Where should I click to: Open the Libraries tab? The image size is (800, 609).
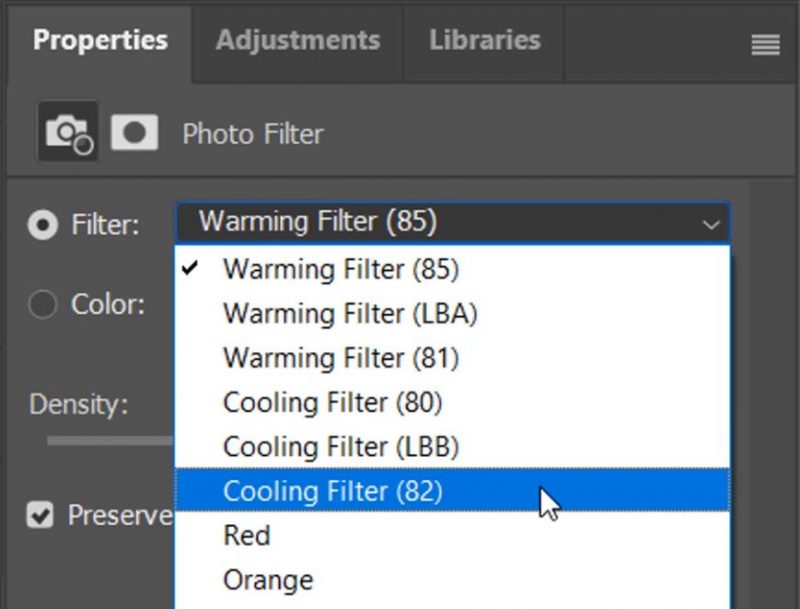[483, 40]
